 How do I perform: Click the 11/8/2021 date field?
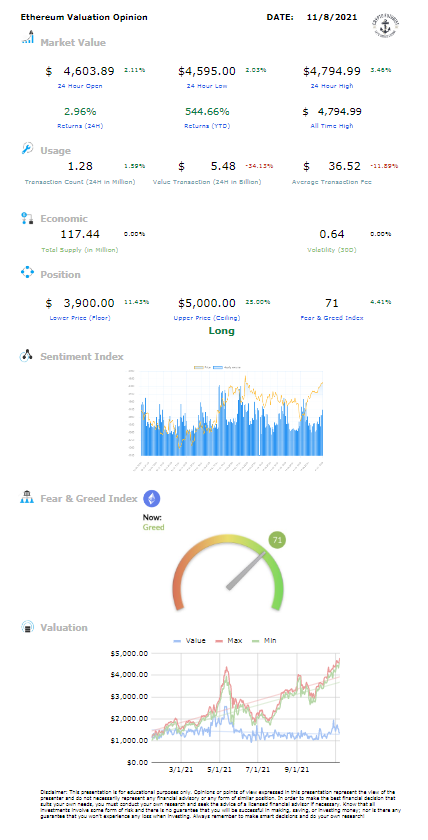click(332, 17)
